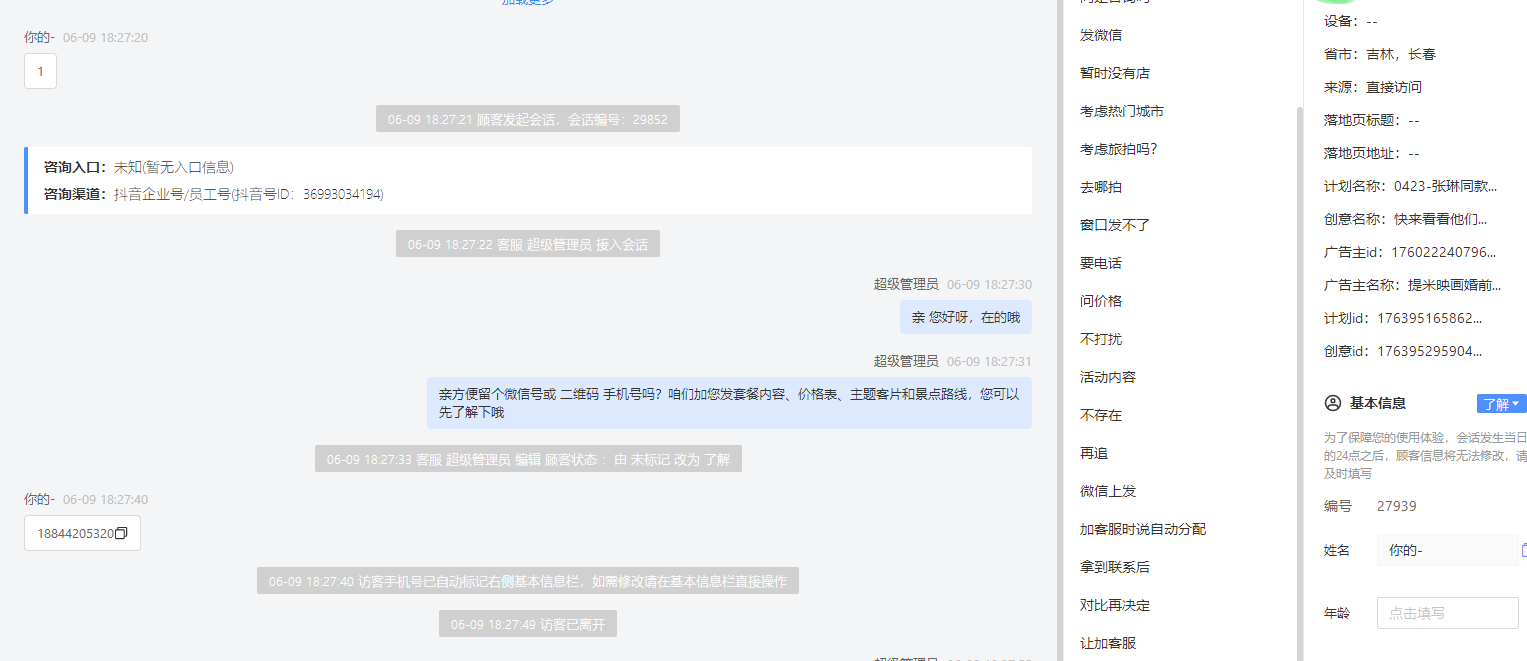Viewport: 1527px width, 661px height.
Task: Click the 基本信息 person icon
Action: [1332, 403]
